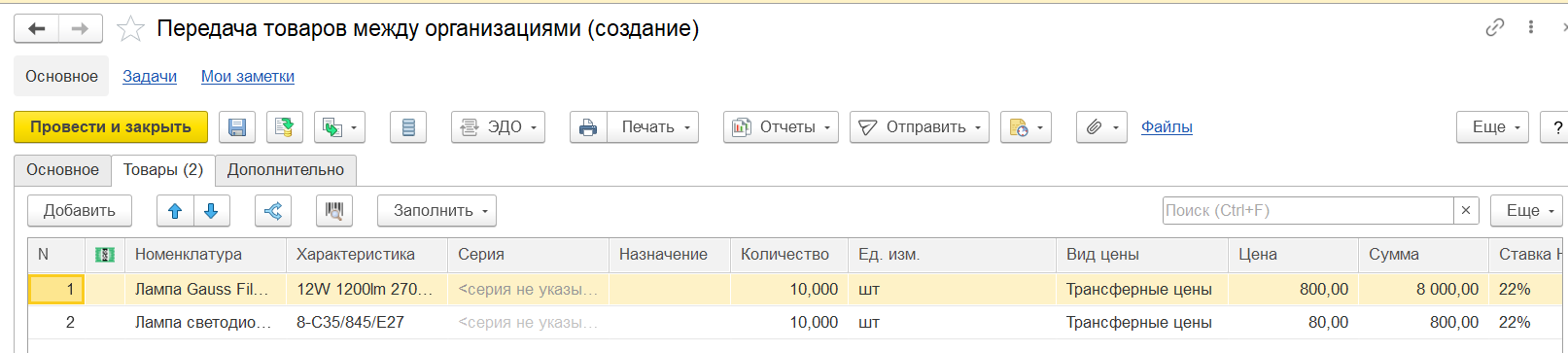Screen dimensions: 1568x353
Task: Add document to favorites with star icon
Action: [x=130, y=29]
